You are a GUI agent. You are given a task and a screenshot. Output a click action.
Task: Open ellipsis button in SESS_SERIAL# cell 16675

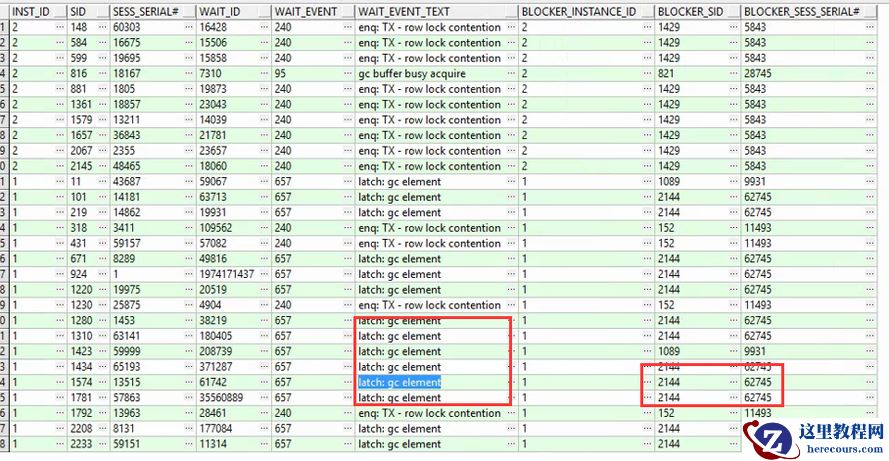[x=188, y=43]
